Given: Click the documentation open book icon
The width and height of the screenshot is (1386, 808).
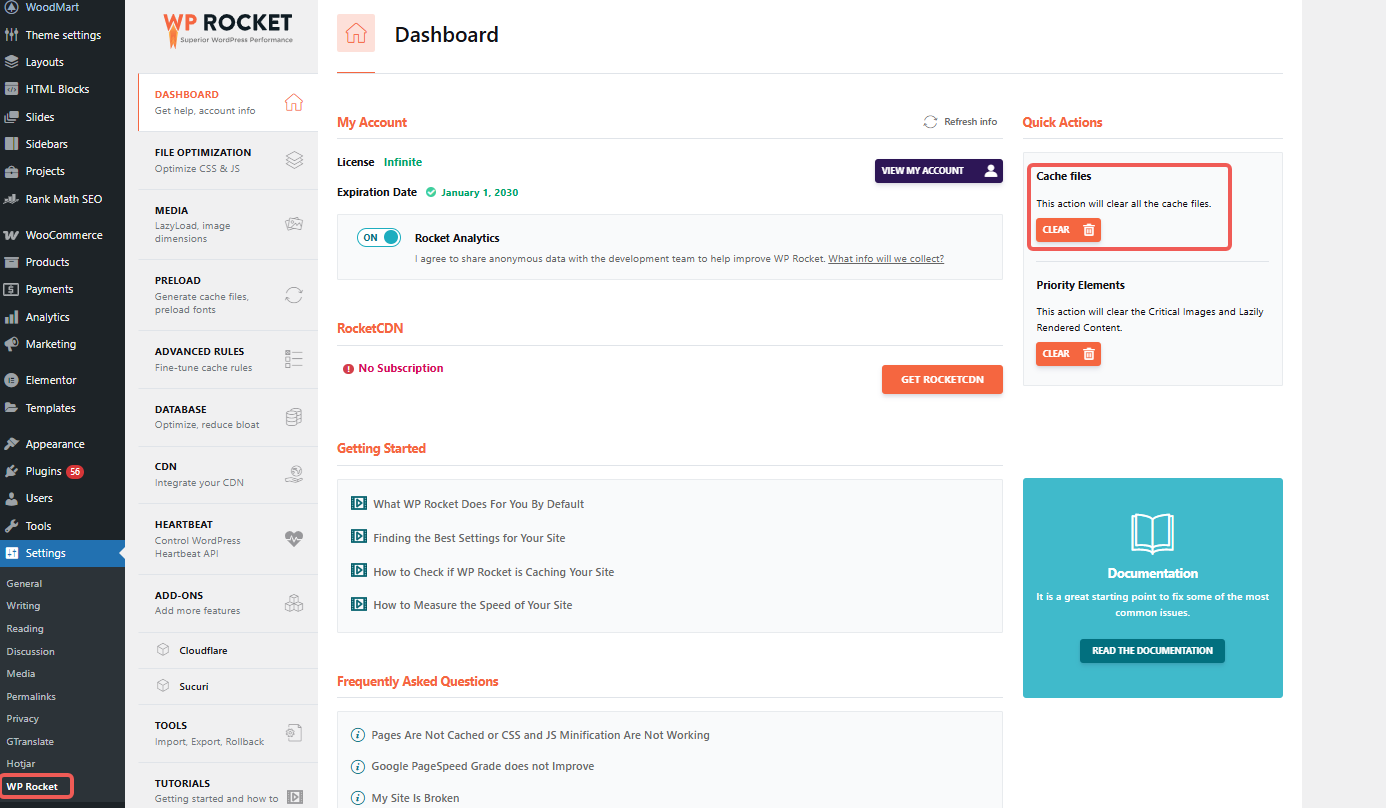Looking at the screenshot, I should click(1152, 534).
